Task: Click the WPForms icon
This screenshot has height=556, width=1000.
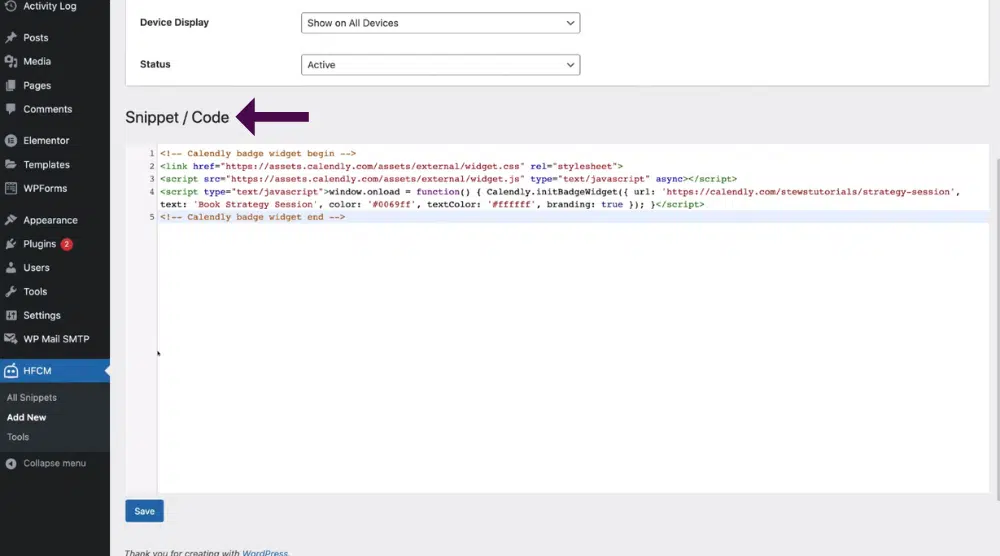Action: pos(11,188)
